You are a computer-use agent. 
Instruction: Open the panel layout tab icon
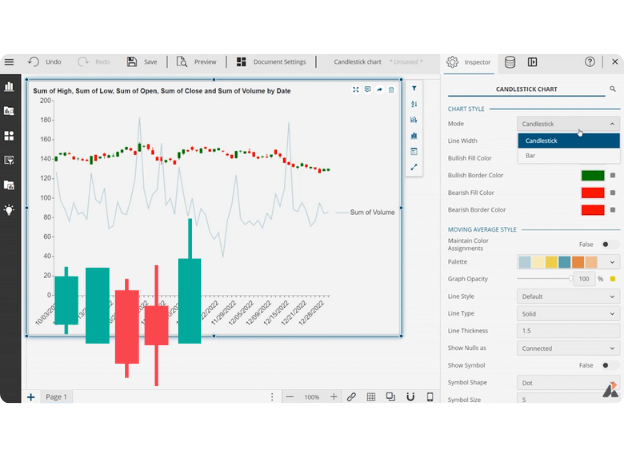point(532,62)
